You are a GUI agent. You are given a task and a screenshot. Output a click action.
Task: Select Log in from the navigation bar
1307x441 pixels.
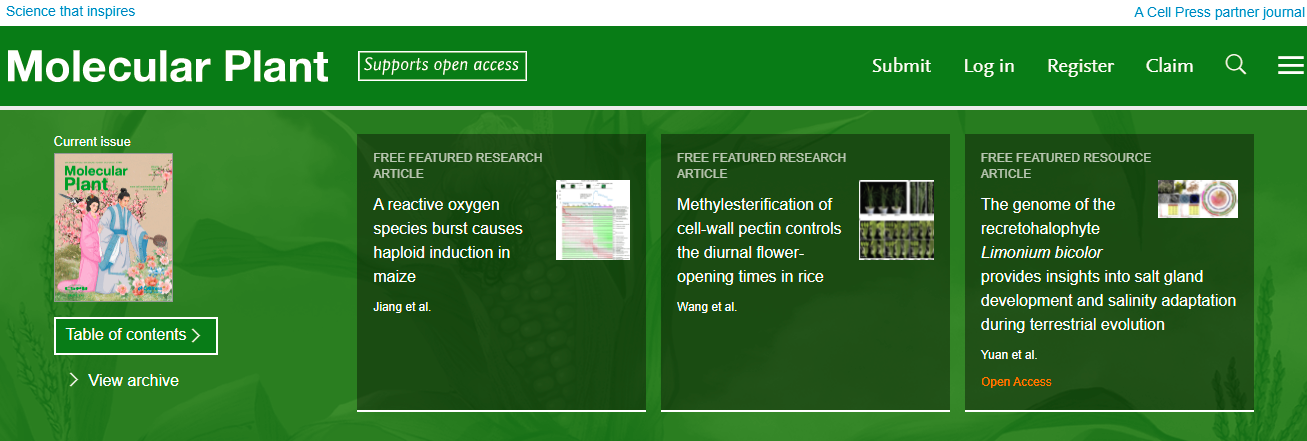coord(988,66)
